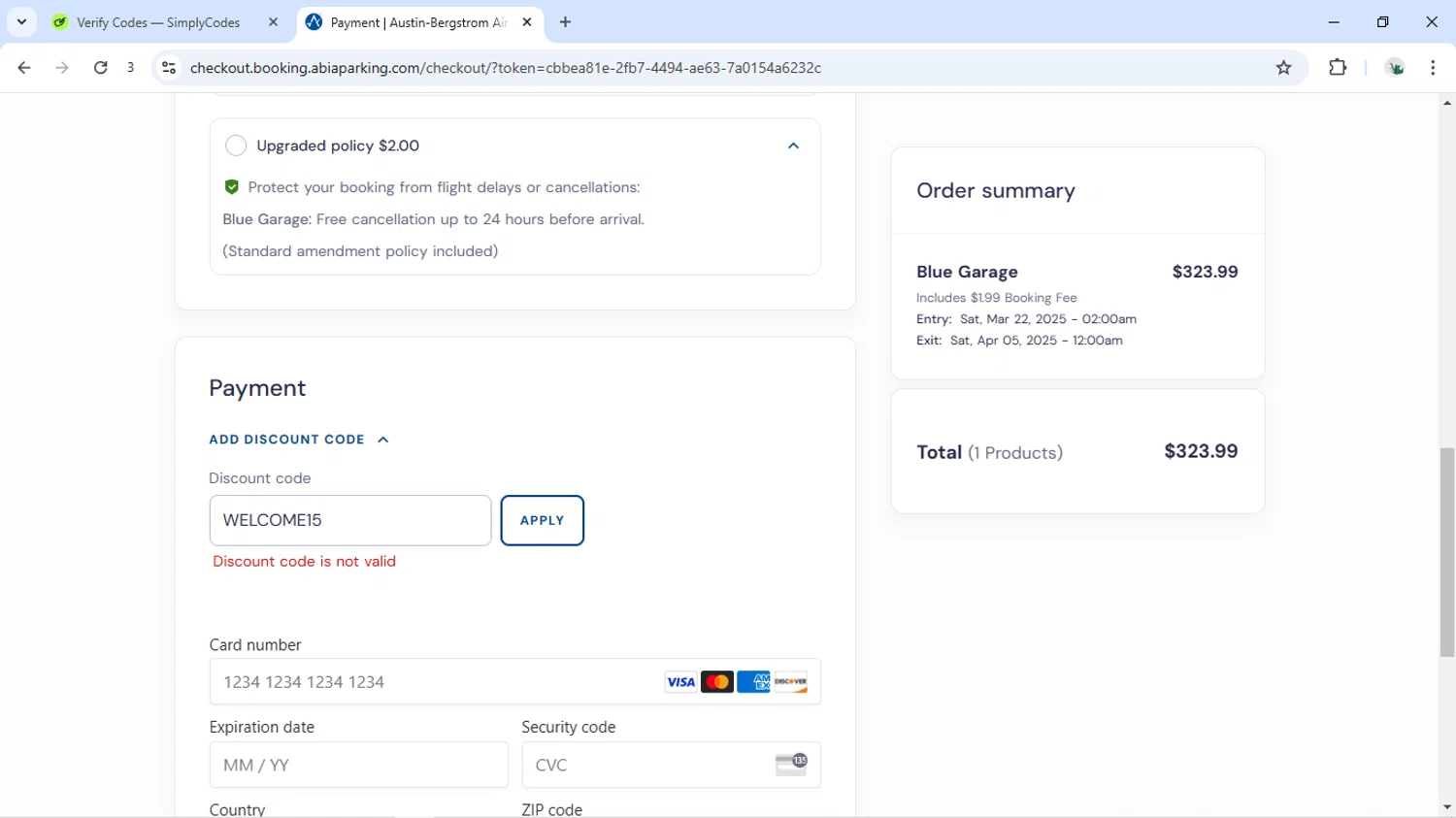Image resolution: width=1456 pixels, height=818 pixels.
Task: Open the Extensions puzzle icon
Action: click(1338, 68)
